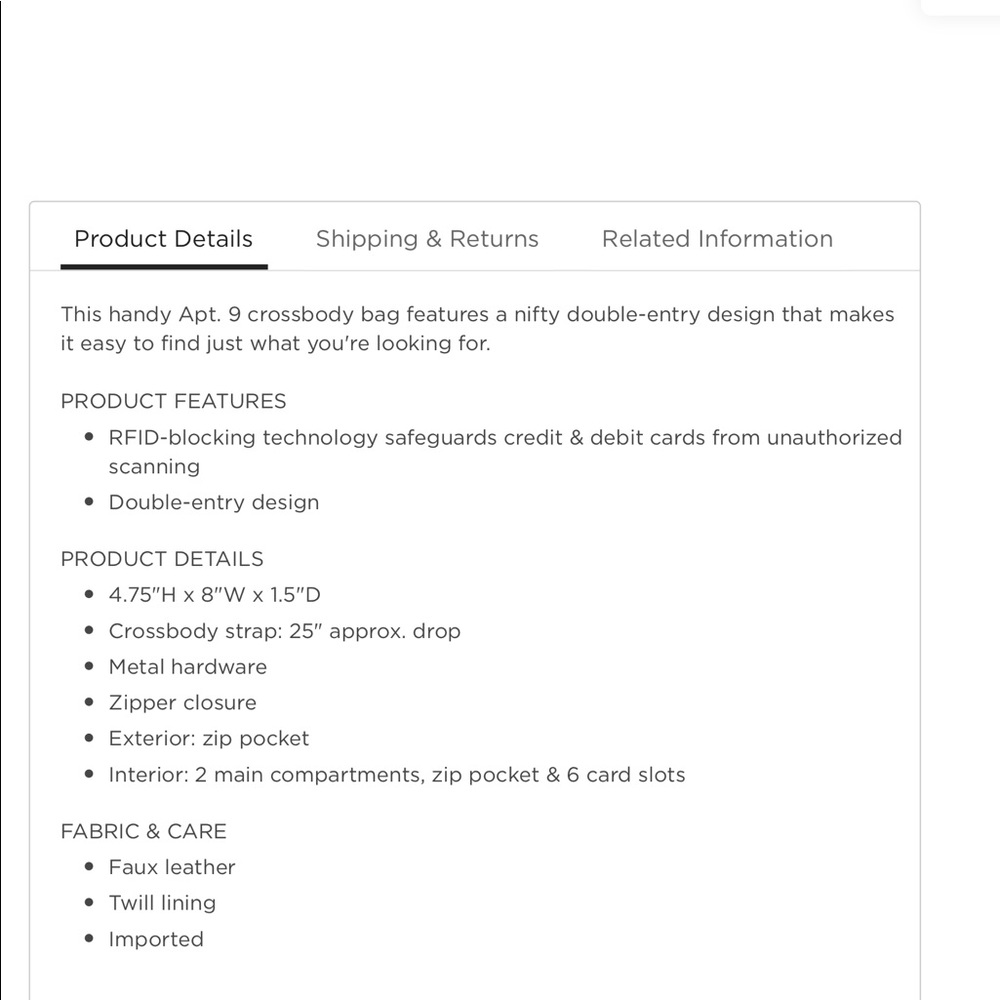The height and width of the screenshot is (1000, 1000).
Task: Click the Twill lining list item
Action: [162, 903]
